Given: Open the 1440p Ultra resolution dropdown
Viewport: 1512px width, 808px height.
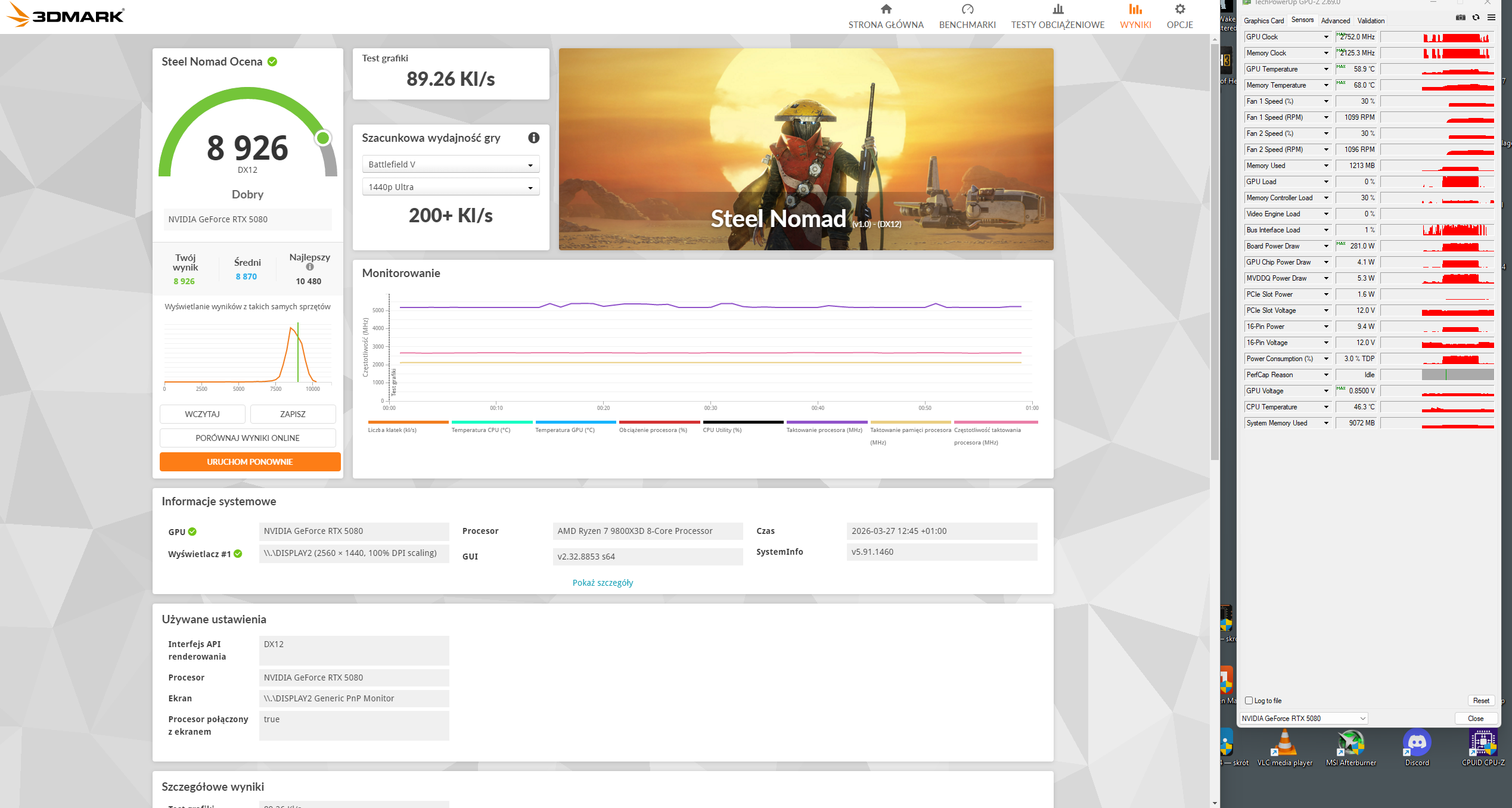Looking at the screenshot, I should [451, 187].
